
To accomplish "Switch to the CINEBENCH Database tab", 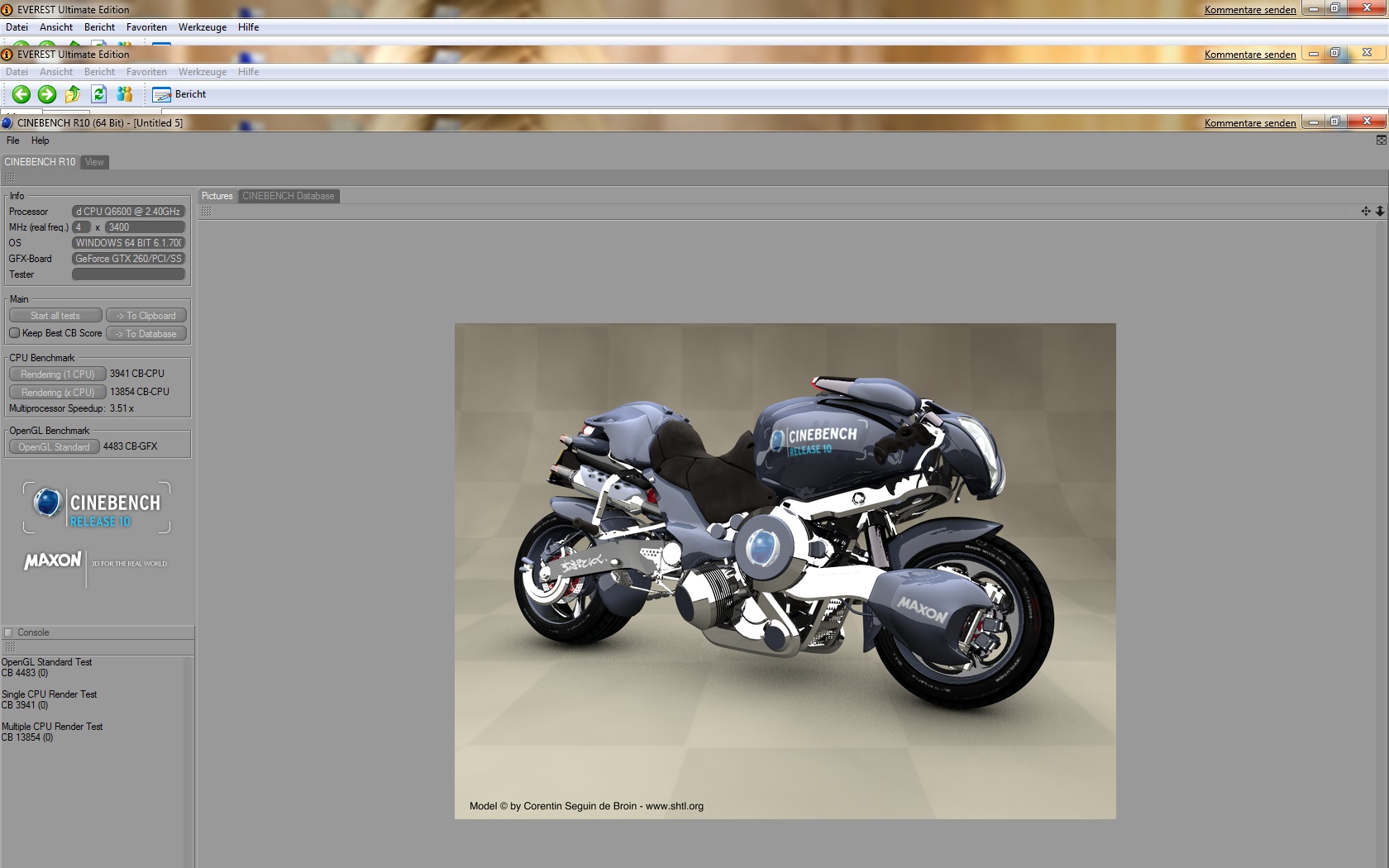I will point(289,196).
